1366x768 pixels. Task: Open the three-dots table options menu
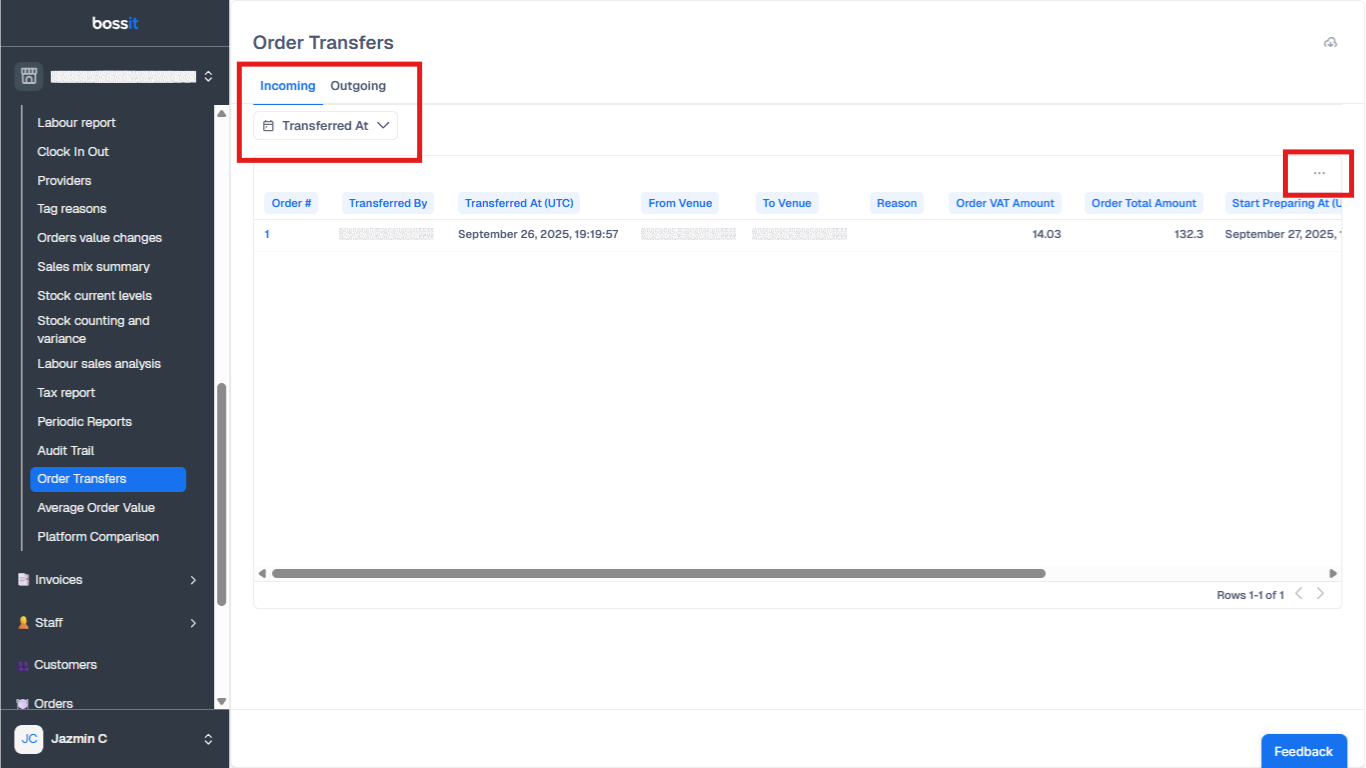point(1319,173)
